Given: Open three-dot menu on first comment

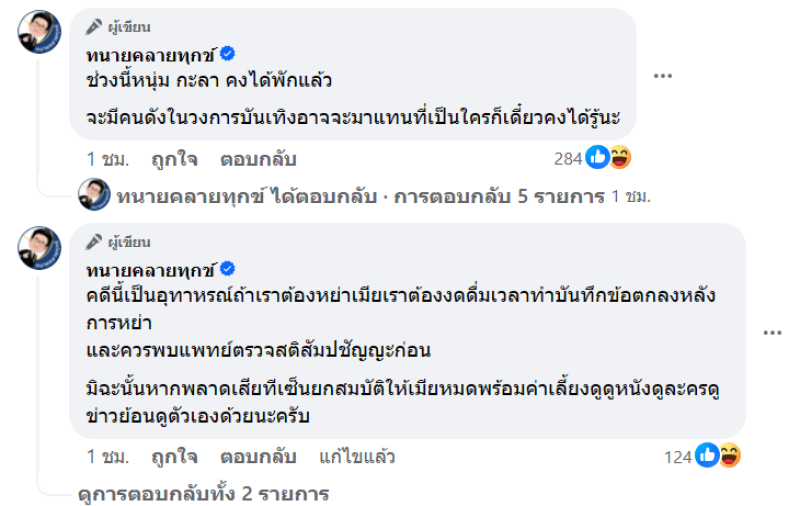Looking at the screenshot, I should [x=663, y=76].
